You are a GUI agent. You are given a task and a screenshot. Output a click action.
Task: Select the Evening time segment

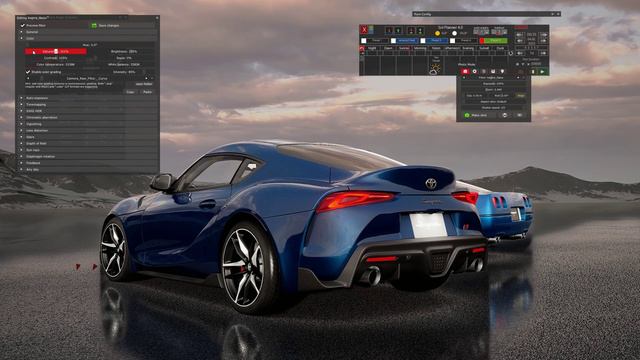tap(468, 49)
